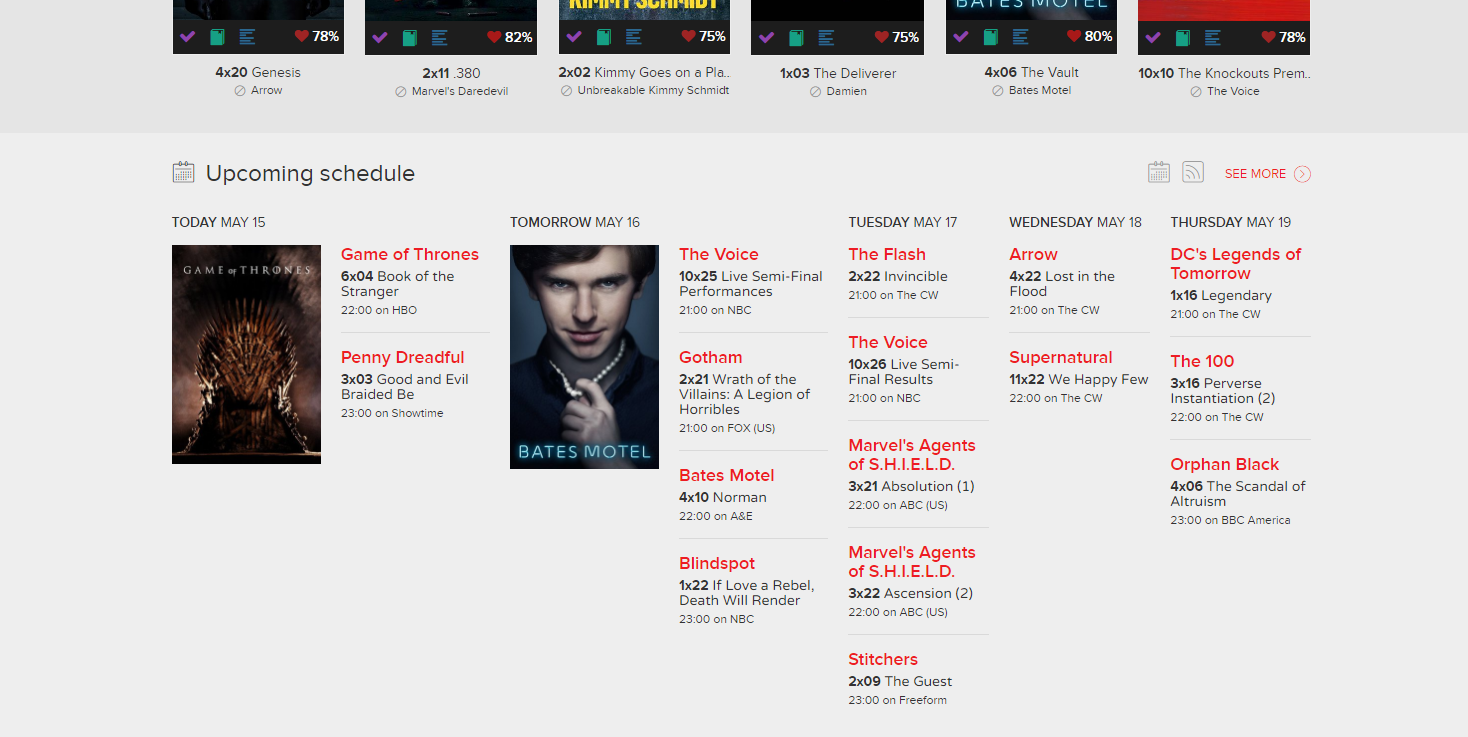Open Orphan Black show link

tap(1225, 464)
